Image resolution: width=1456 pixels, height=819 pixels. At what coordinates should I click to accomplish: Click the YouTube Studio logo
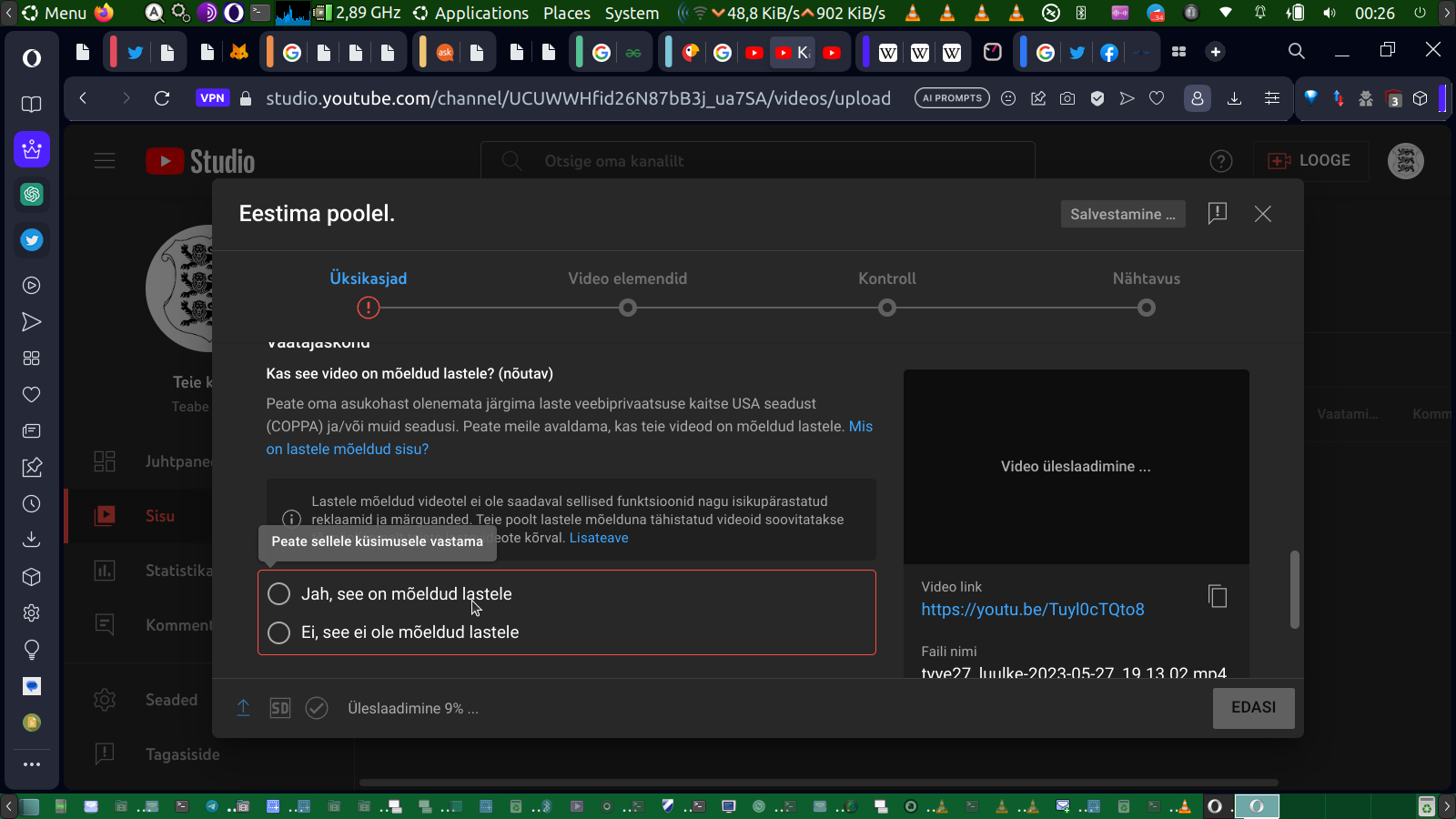tap(200, 161)
